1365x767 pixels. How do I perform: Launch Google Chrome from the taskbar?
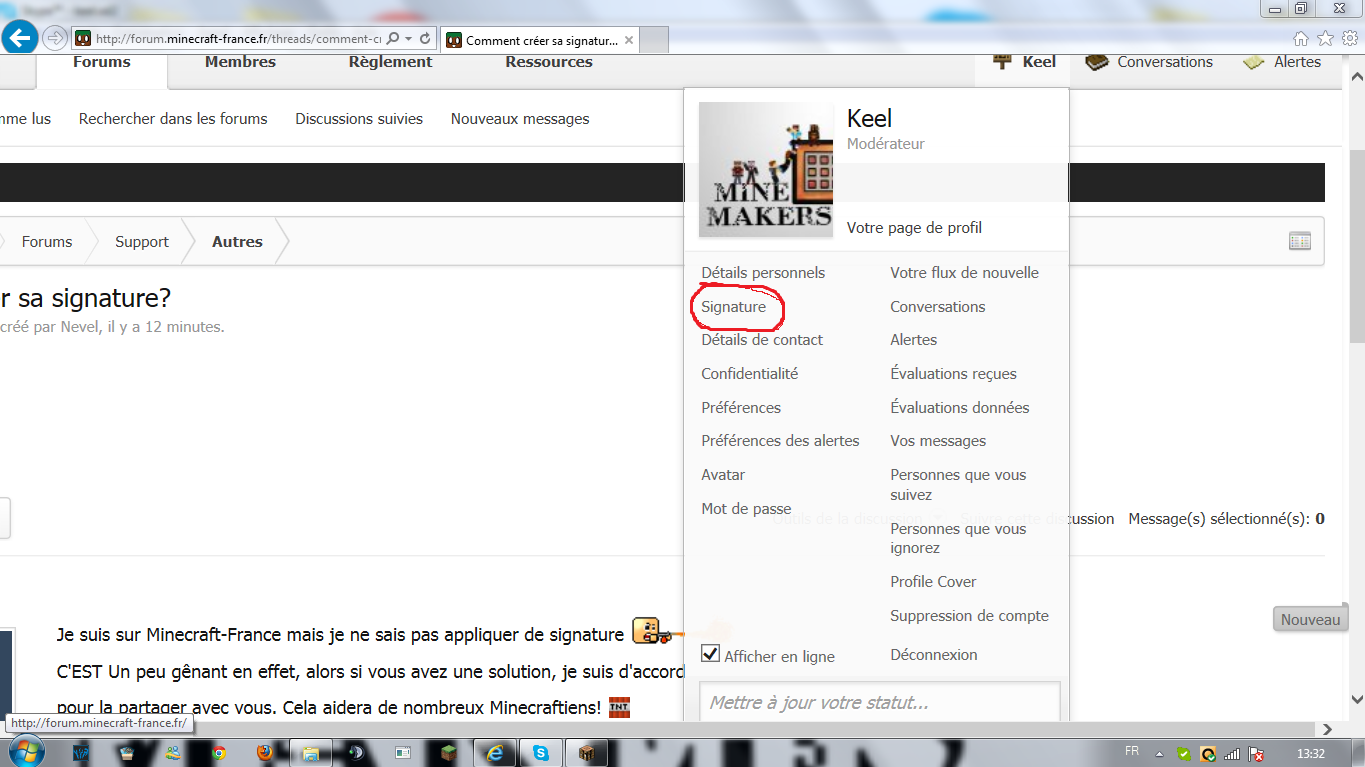[218, 753]
